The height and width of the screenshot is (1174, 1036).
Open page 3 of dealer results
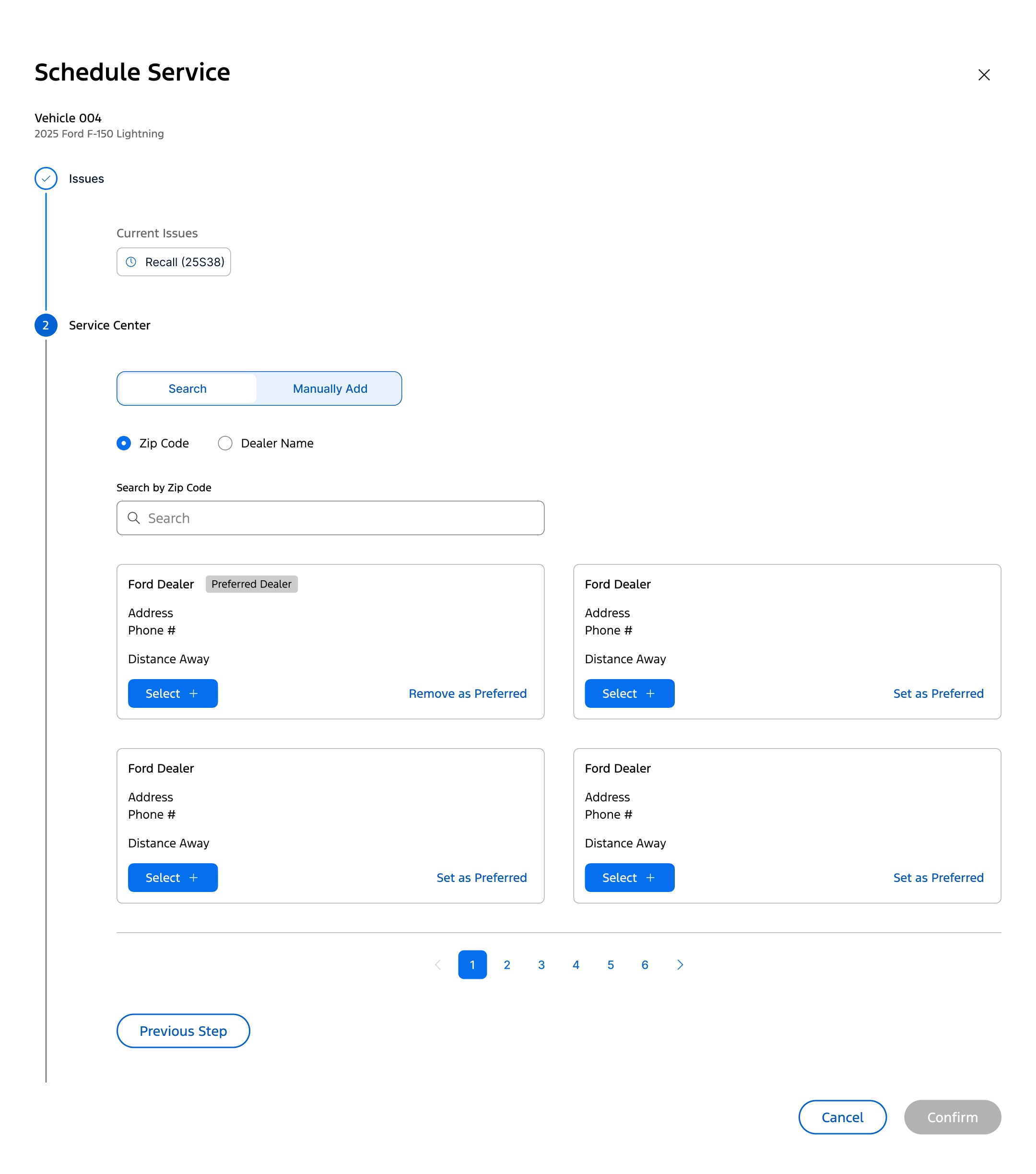pyautogui.click(x=541, y=965)
